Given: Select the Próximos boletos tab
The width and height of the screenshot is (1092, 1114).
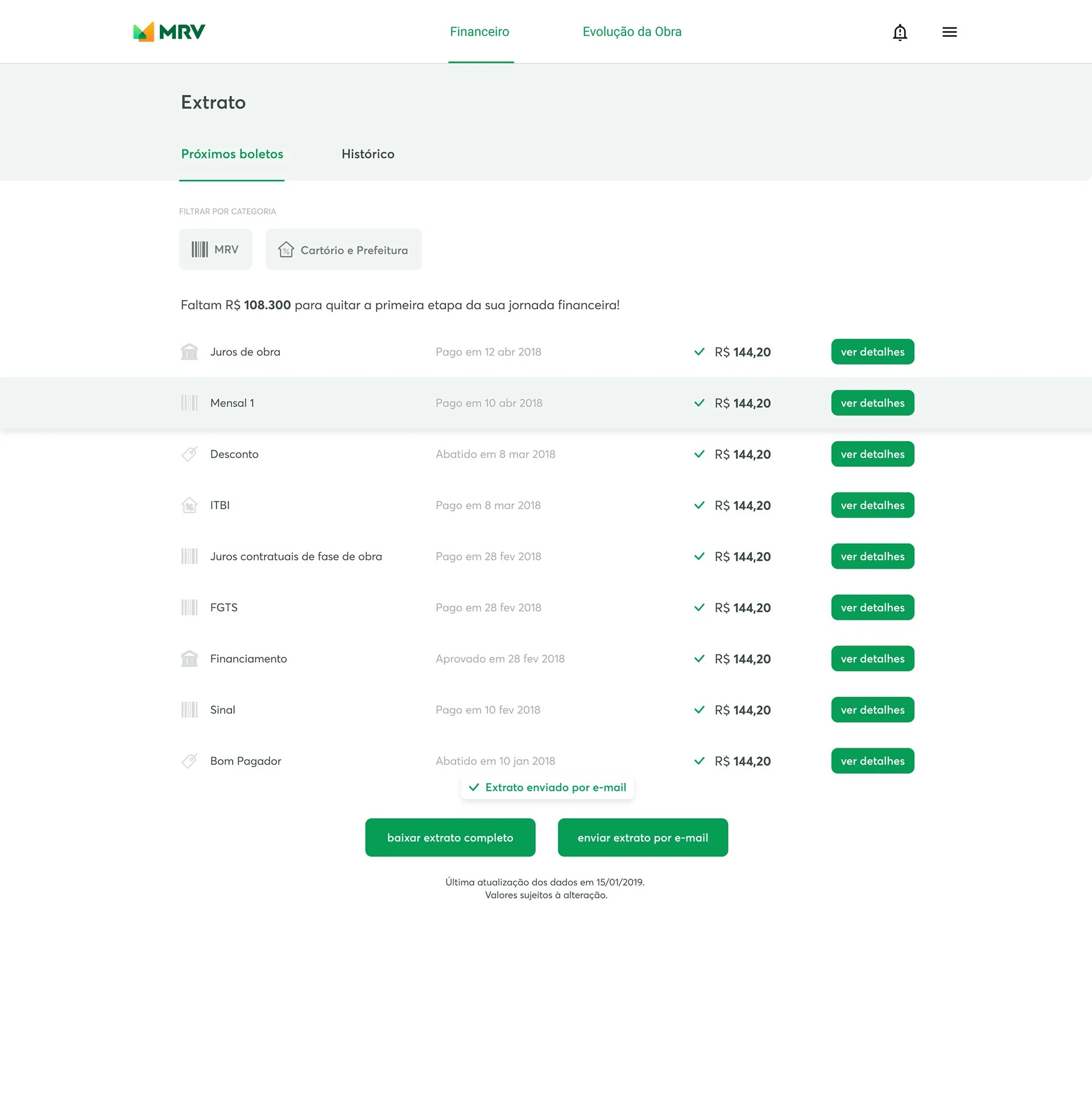Looking at the screenshot, I should [x=231, y=154].
